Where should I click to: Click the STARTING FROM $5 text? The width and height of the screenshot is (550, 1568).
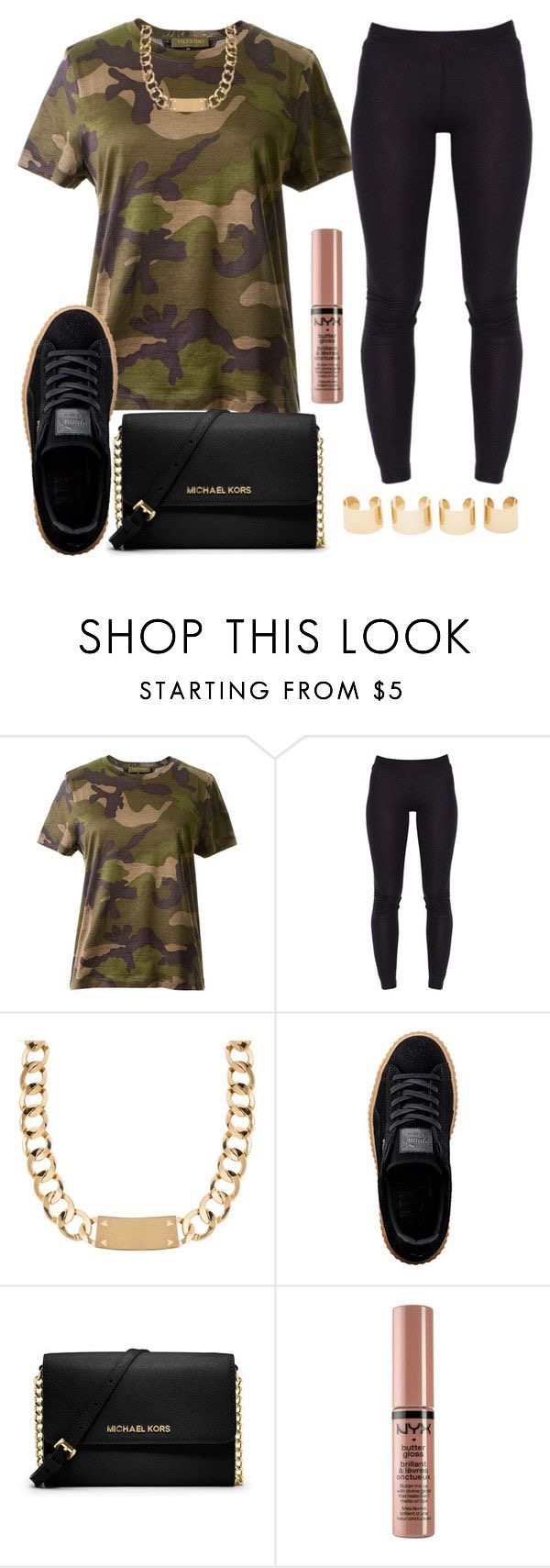click(x=271, y=691)
